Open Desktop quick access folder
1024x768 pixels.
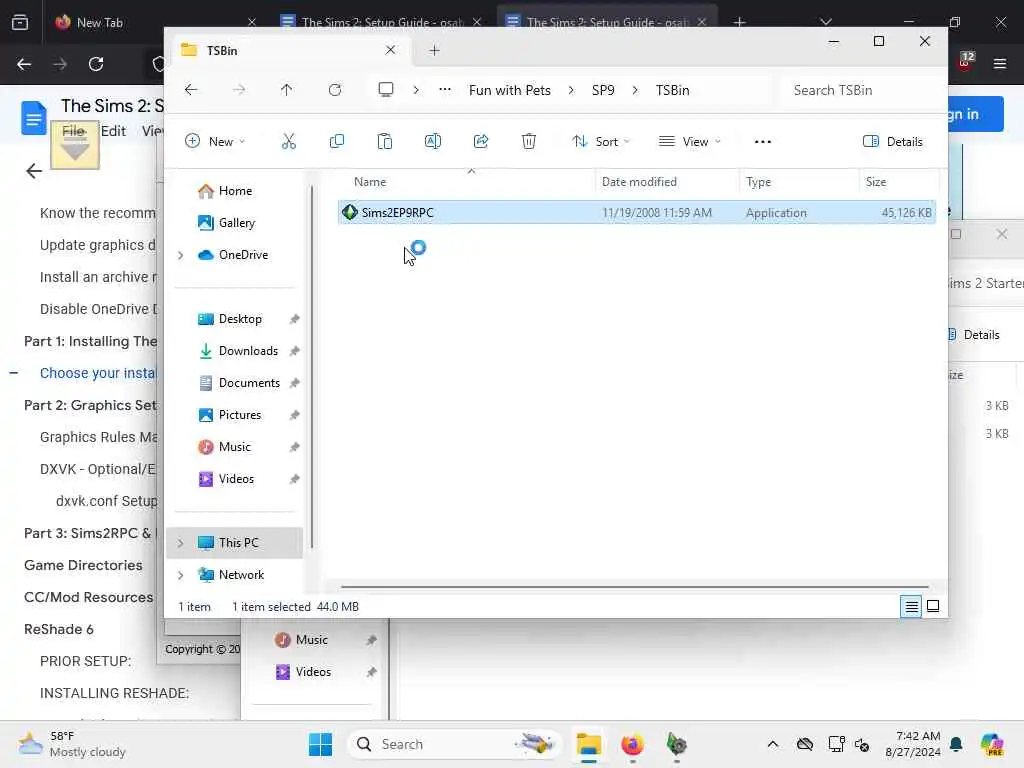(x=240, y=319)
